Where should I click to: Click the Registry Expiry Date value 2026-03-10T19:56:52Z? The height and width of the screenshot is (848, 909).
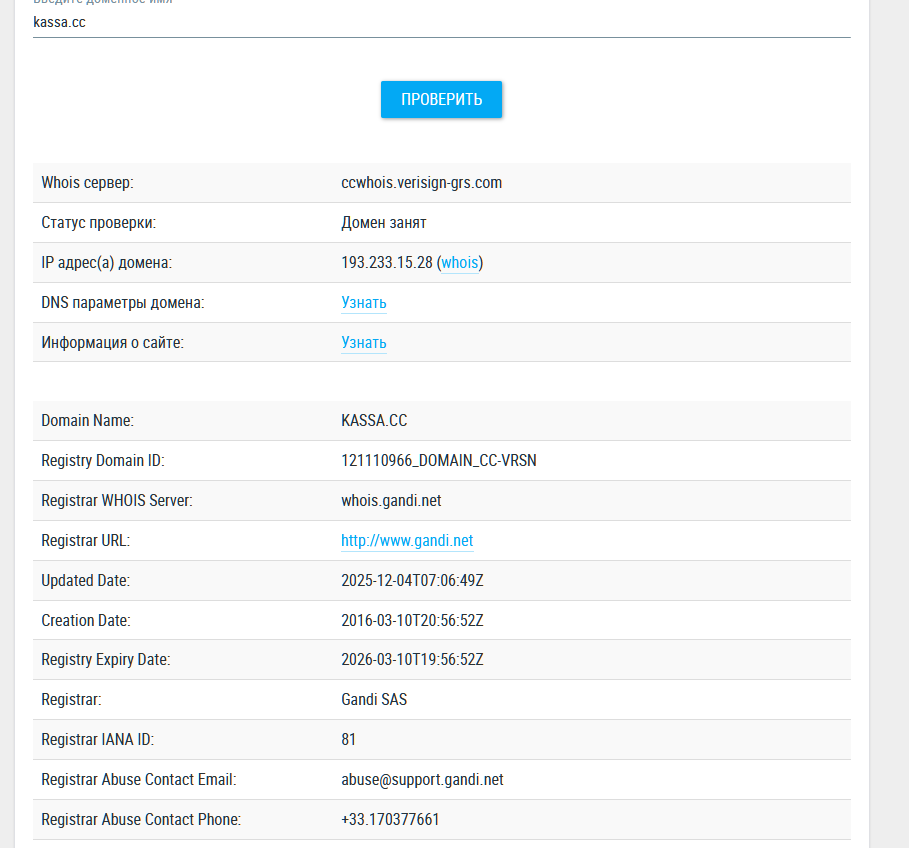pyautogui.click(x=412, y=660)
